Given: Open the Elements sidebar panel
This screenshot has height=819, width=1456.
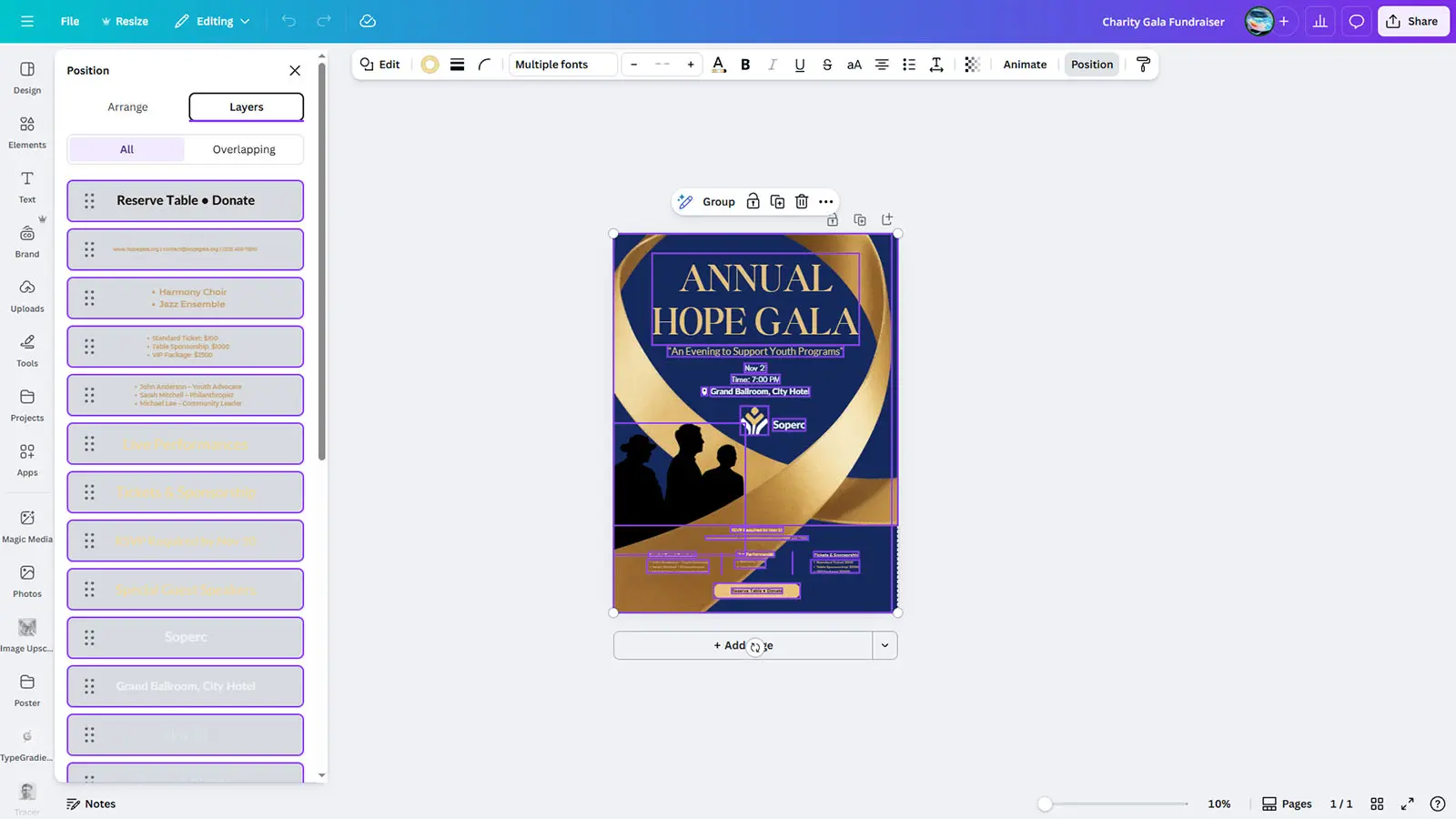Looking at the screenshot, I should pos(27,132).
